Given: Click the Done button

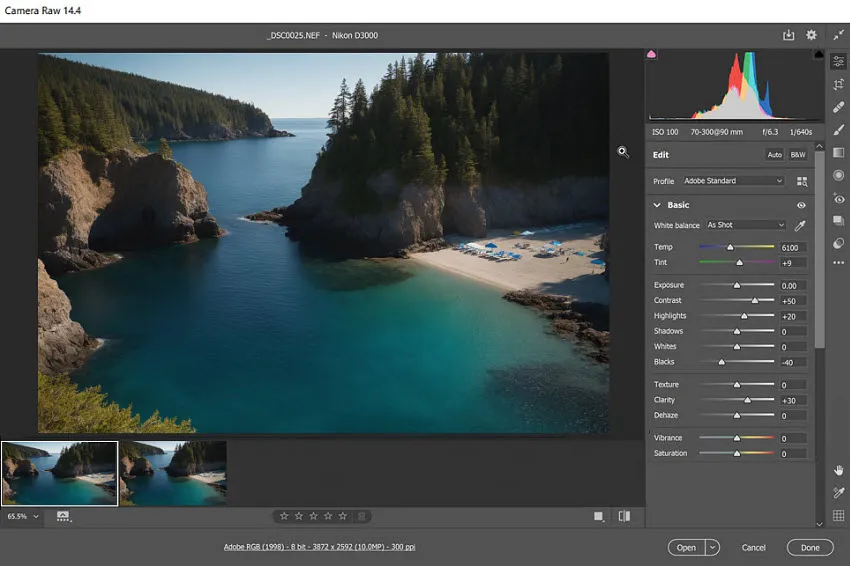Looking at the screenshot, I should tap(810, 548).
